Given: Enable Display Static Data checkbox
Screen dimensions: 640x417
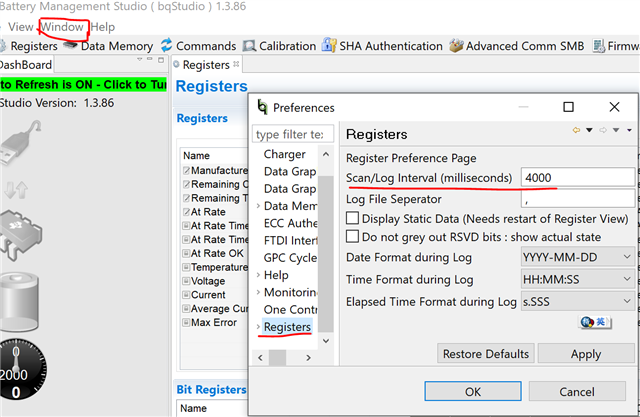Looking at the screenshot, I should [352, 219].
